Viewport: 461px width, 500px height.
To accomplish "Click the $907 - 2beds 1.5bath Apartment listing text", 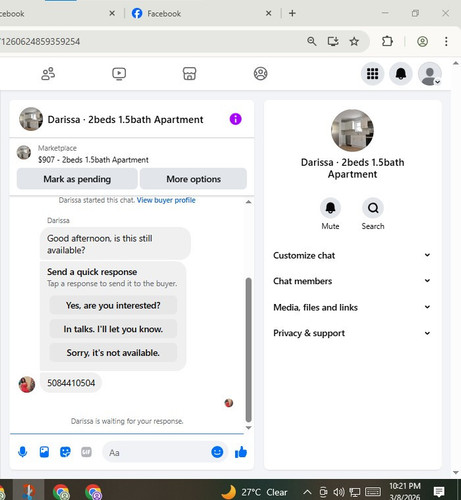I will click(x=93, y=160).
